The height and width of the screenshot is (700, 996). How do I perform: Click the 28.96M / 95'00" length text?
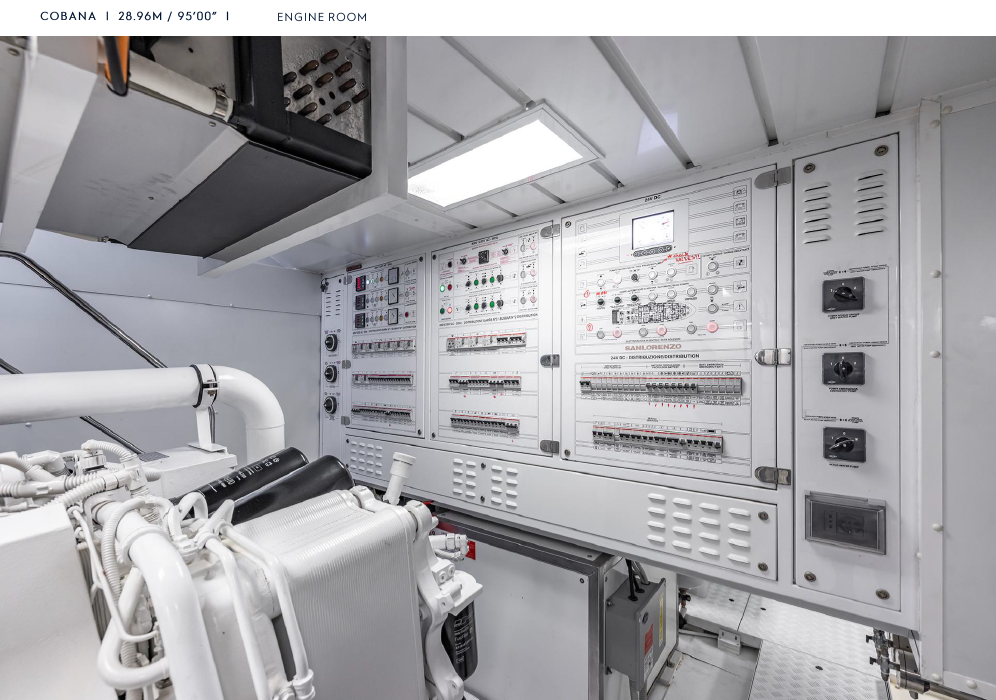pyautogui.click(x=167, y=16)
